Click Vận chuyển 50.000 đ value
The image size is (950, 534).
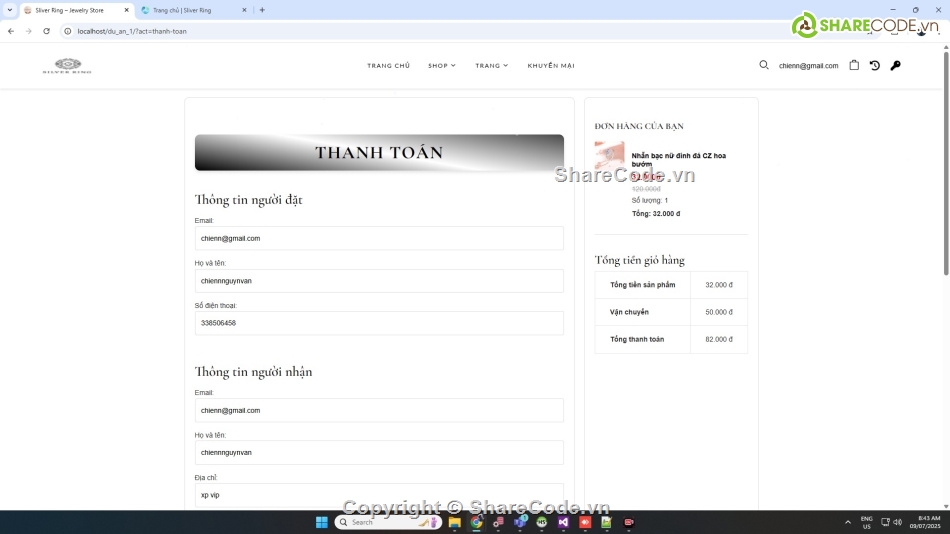pos(719,312)
